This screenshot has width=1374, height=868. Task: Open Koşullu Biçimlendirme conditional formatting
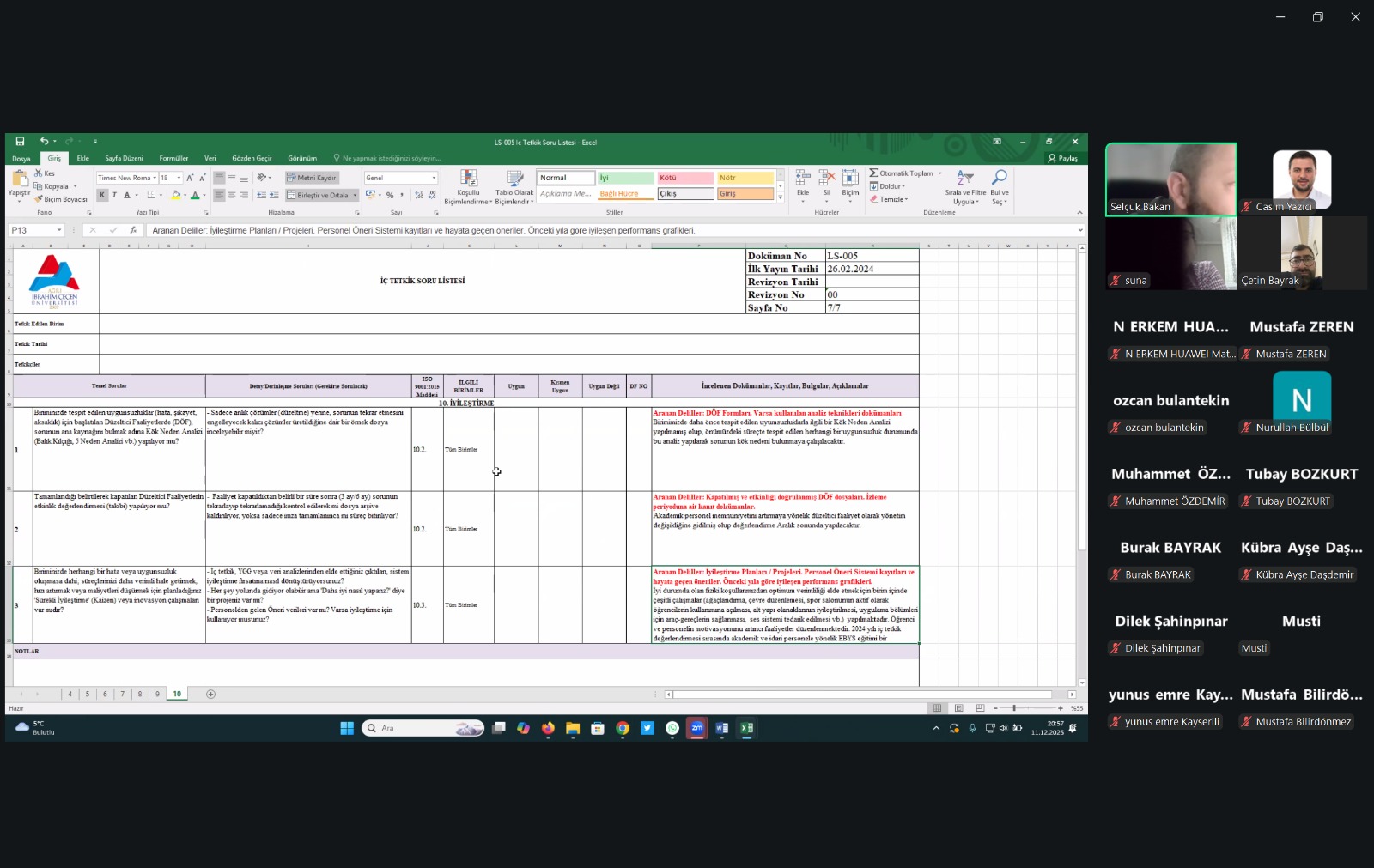click(x=468, y=179)
